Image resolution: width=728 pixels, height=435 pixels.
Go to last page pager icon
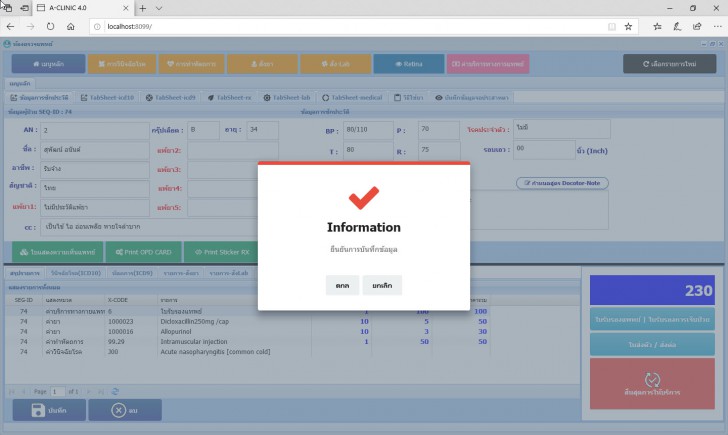tap(100, 392)
